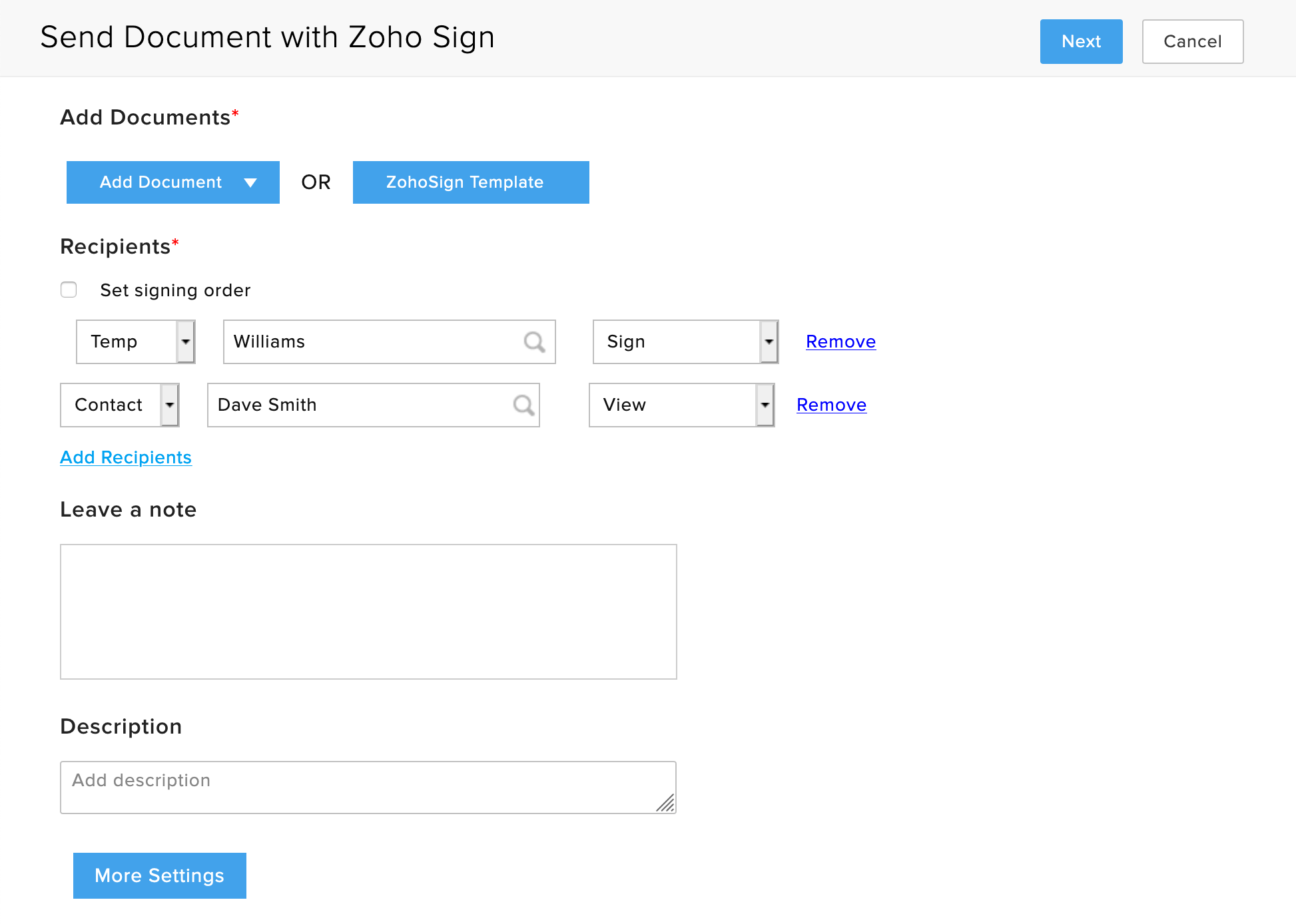Click search icon in Dave Smith field
Image resolution: width=1296 pixels, height=924 pixels.
click(x=523, y=405)
